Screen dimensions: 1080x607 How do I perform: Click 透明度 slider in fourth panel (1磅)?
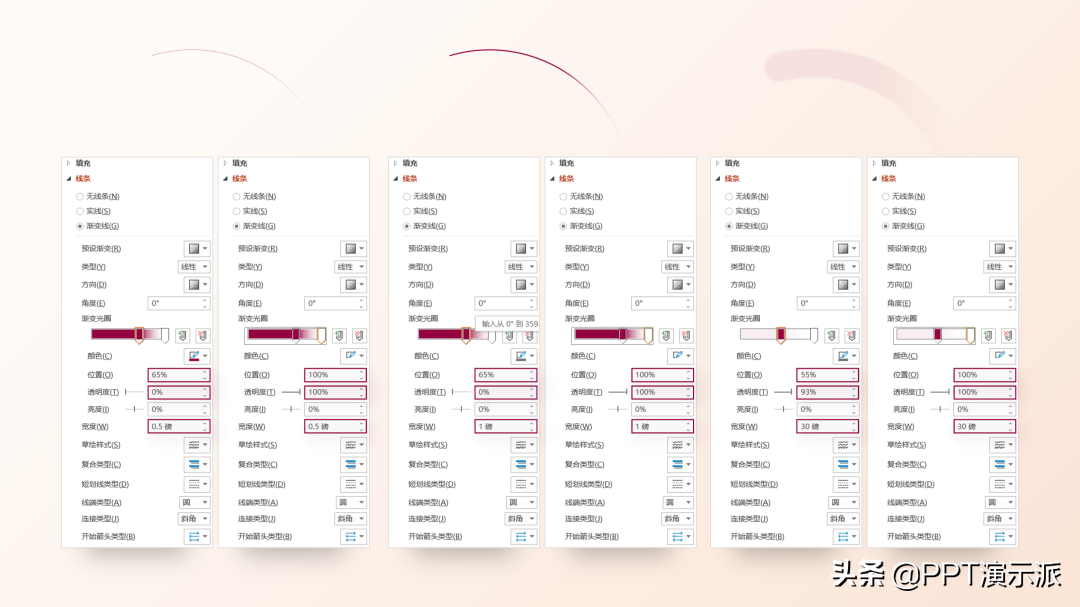click(x=618, y=392)
